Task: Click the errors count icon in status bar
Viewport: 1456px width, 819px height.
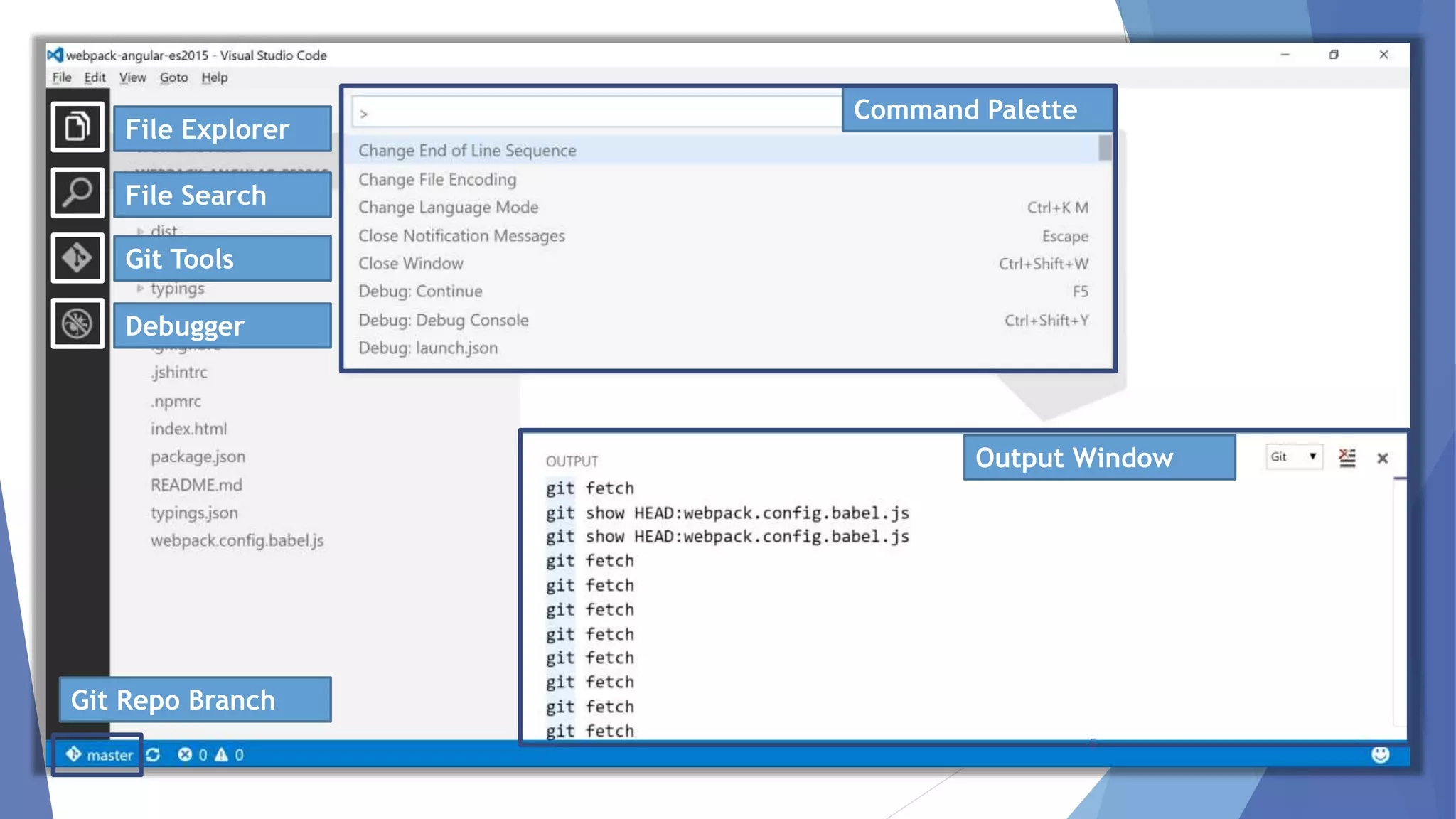Action: click(x=185, y=755)
